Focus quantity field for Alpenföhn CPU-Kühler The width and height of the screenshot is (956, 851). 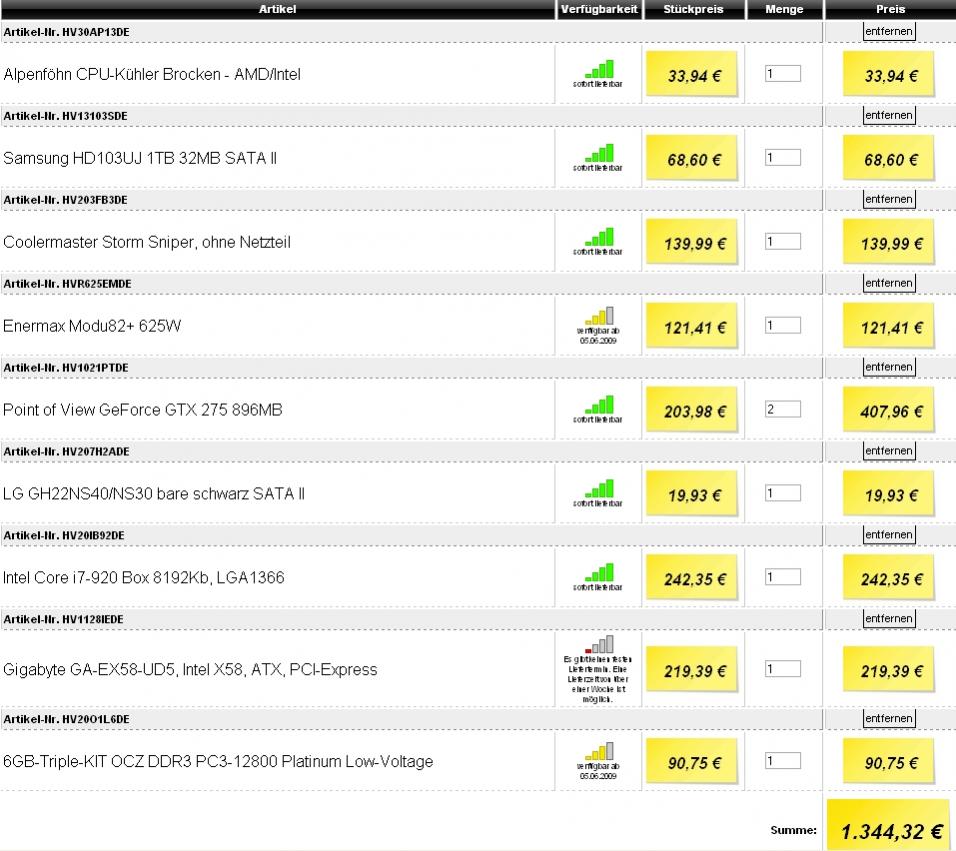(783, 74)
